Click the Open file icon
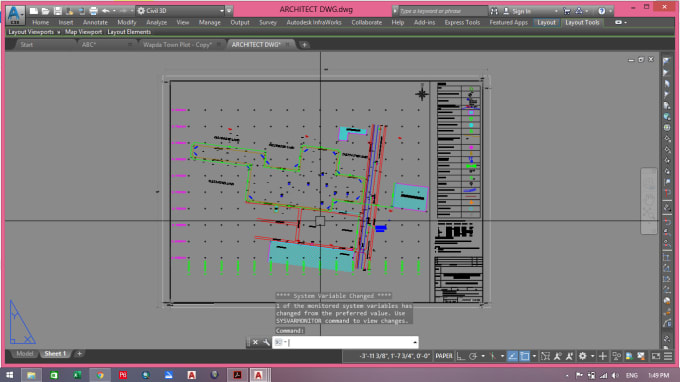The width and height of the screenshot is (680, 382). click(x=45, y=11)
